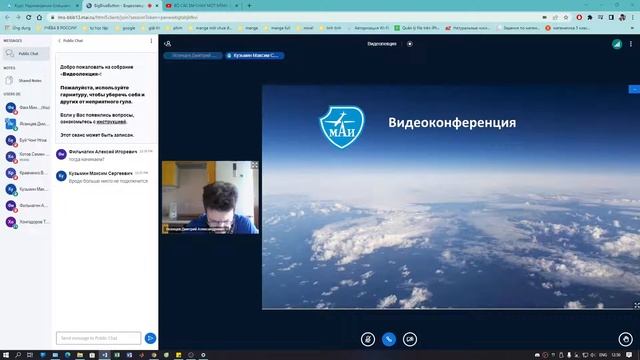Screen dimensions: 640x360
Task: Open the BigBlueButton options menu
Action: coord(631,44)
